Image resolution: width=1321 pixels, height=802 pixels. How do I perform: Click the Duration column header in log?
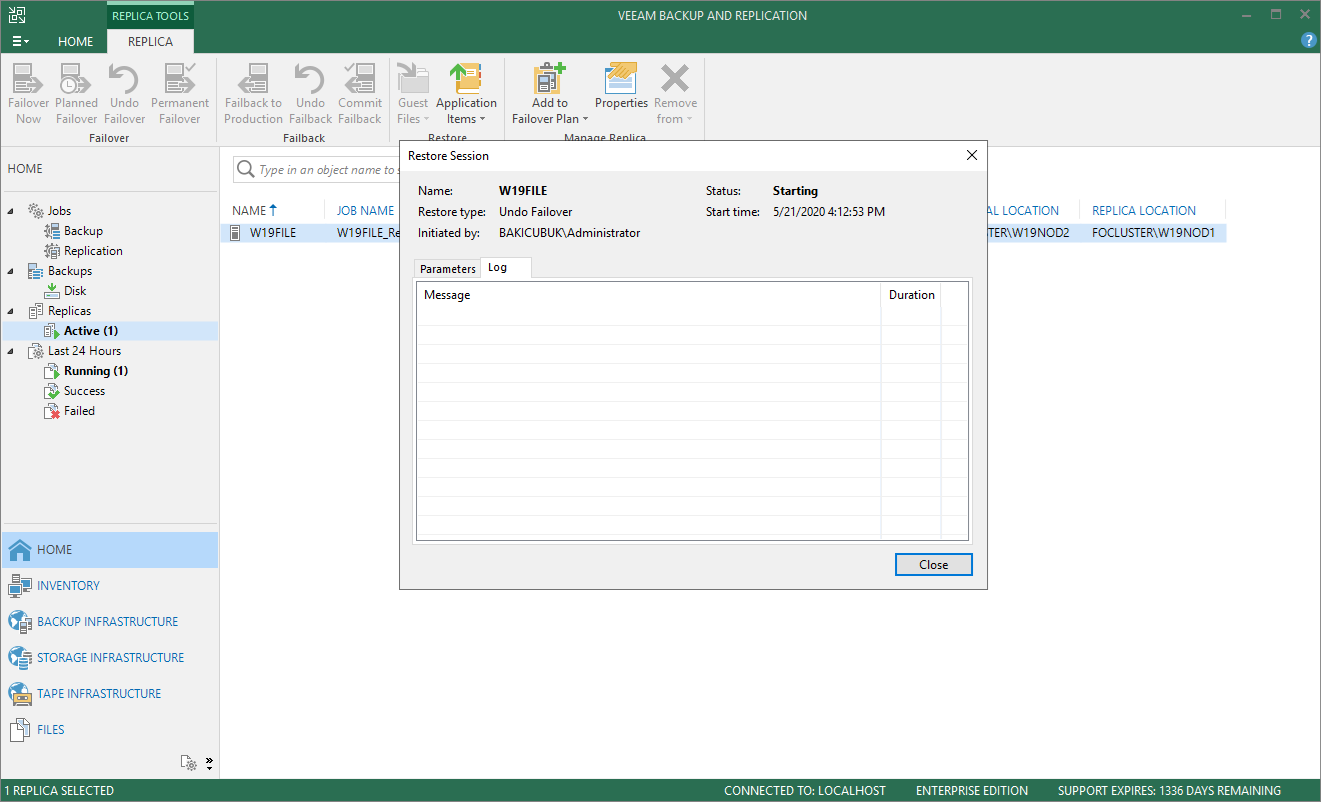coord(911,295)
